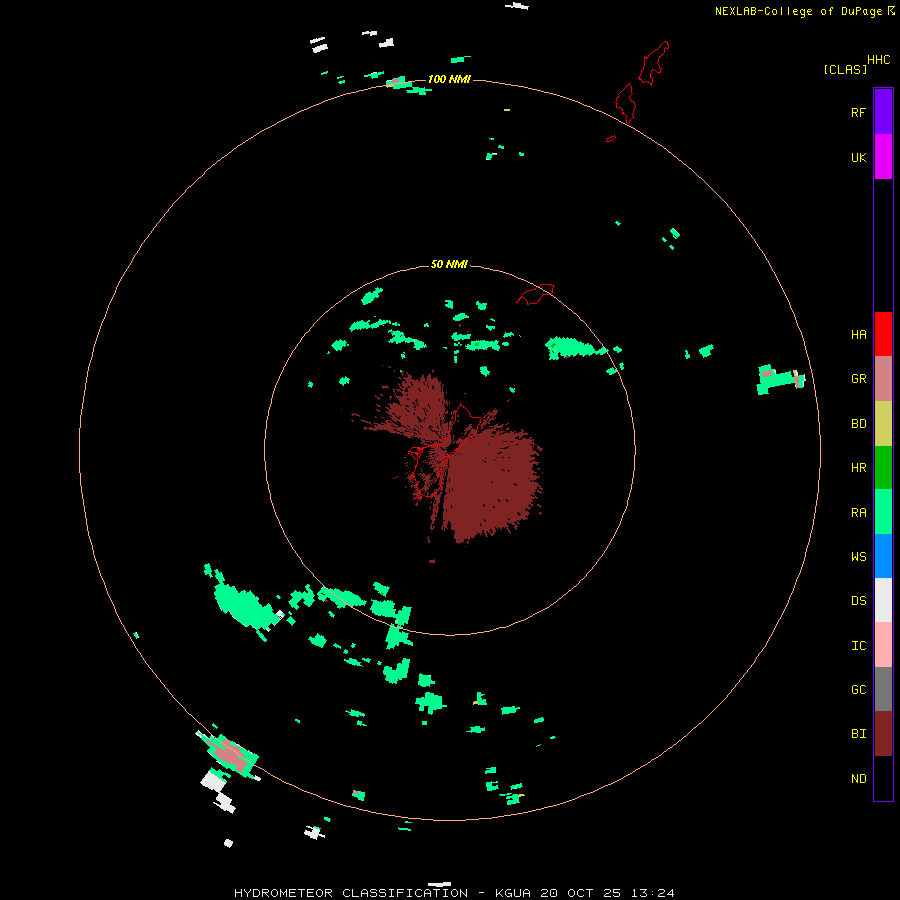
Task: Click the DS legend label
Action: [x=858, y=601]
